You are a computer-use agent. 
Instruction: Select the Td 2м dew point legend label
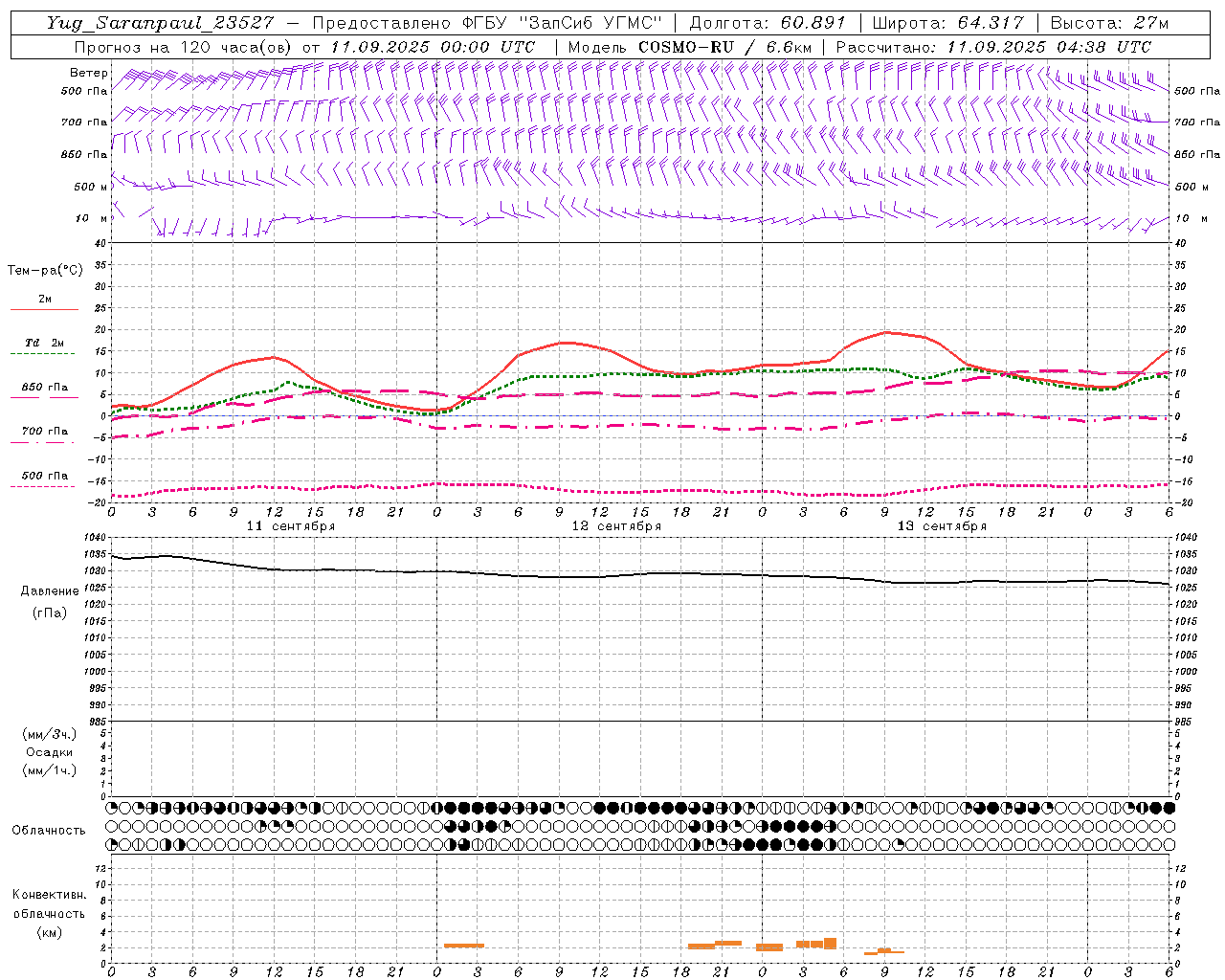pyautogui.click(x=44, y=343)
